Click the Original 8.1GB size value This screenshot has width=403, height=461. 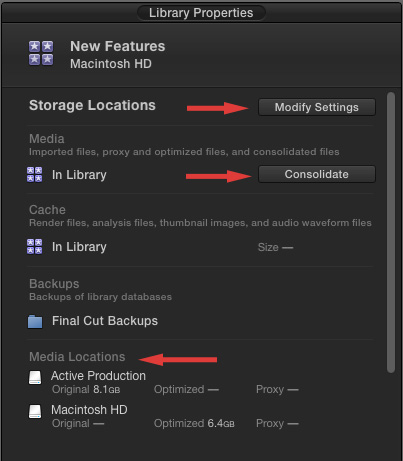(86, 389)
